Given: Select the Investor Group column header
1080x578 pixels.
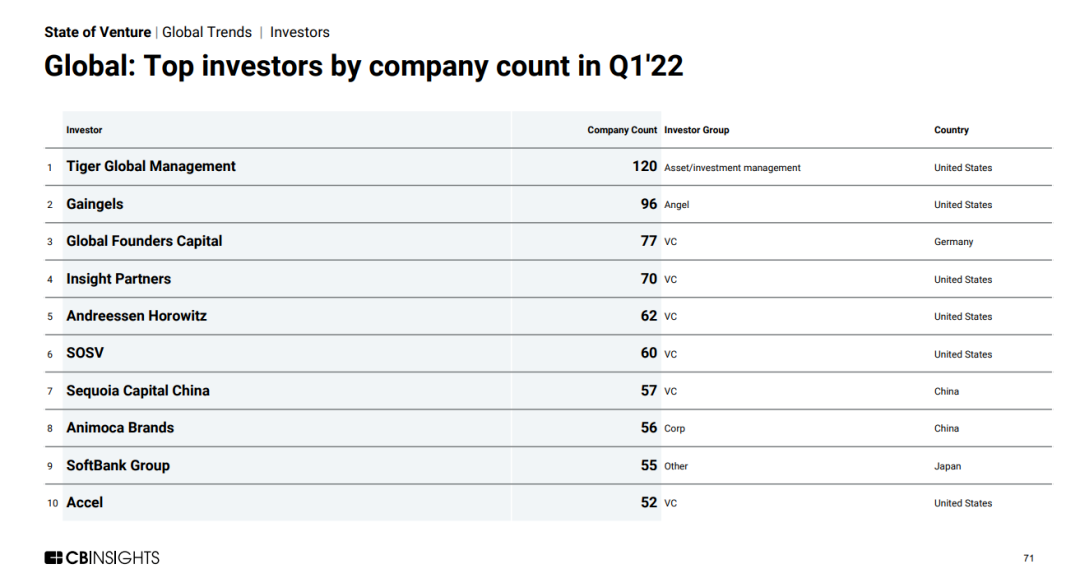Looking at the screenshot, I should (697, 130).
